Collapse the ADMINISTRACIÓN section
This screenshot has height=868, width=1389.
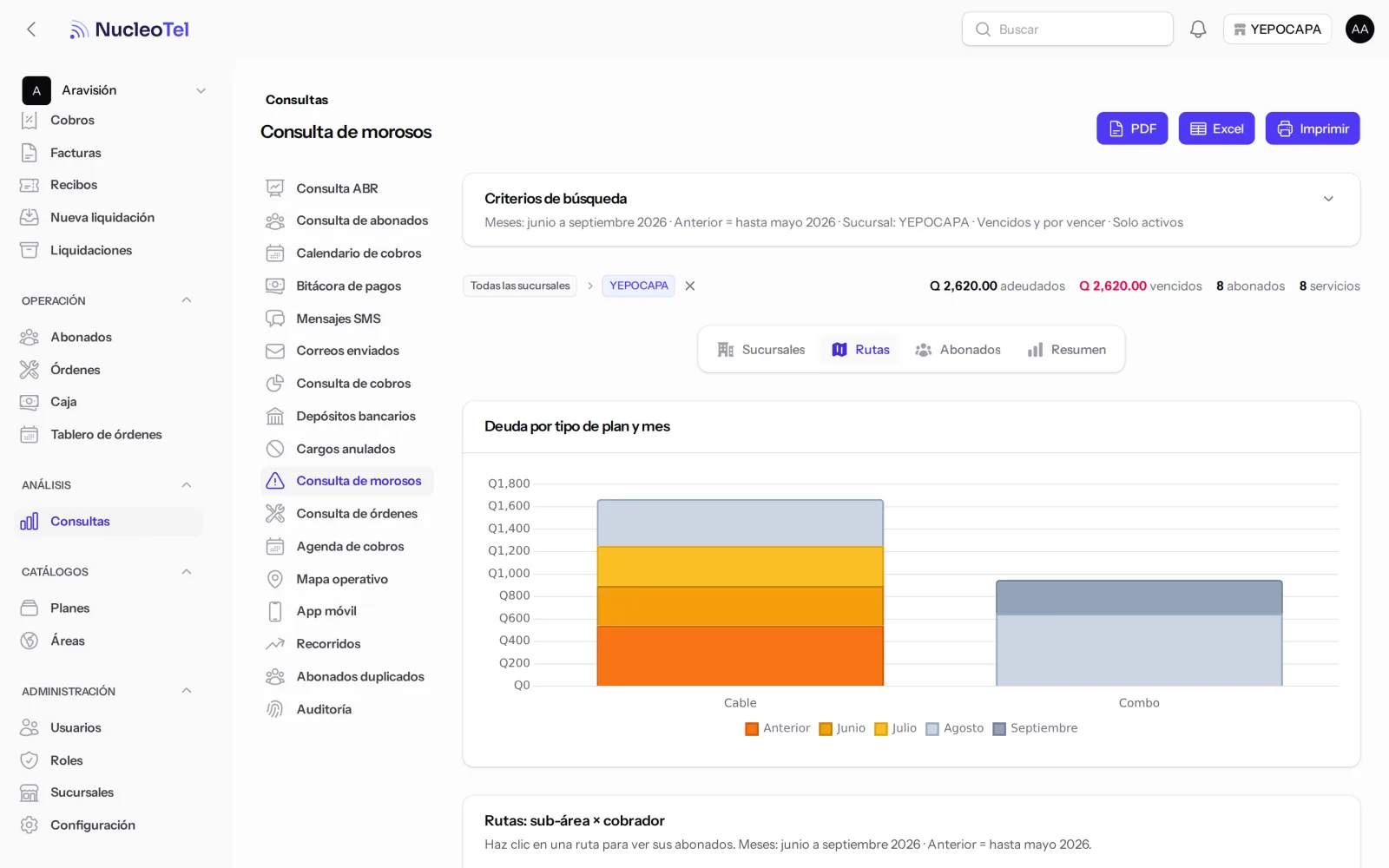tap(186, 691)
